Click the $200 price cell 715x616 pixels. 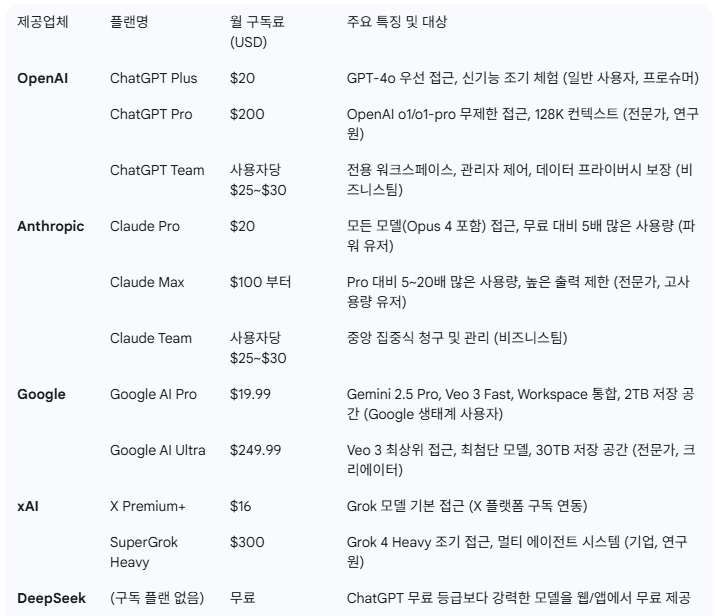(247, 114)
